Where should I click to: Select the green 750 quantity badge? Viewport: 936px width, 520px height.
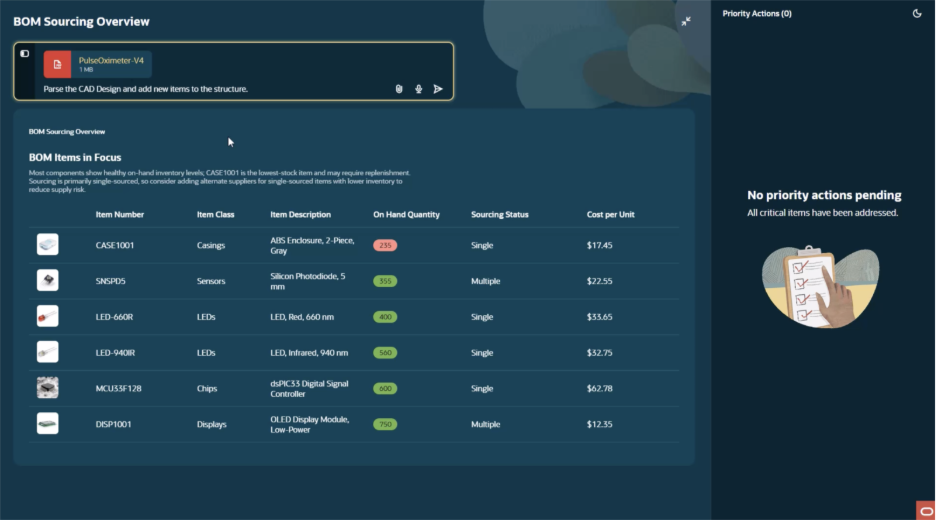coord(385,424)
